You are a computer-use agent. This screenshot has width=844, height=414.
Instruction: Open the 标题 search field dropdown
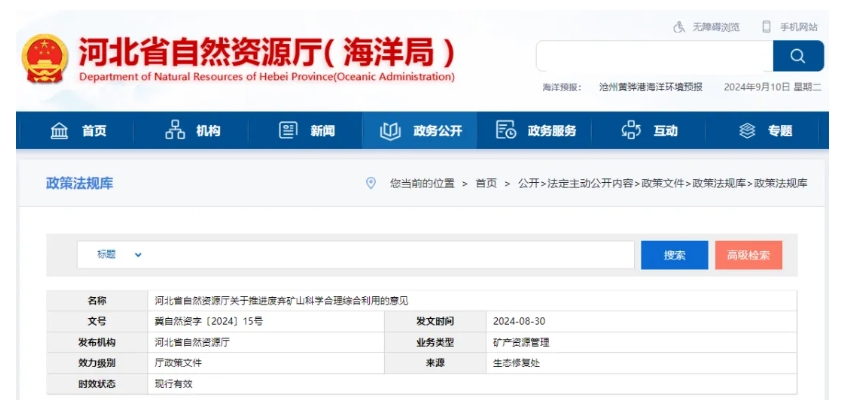tap(138, 255)
